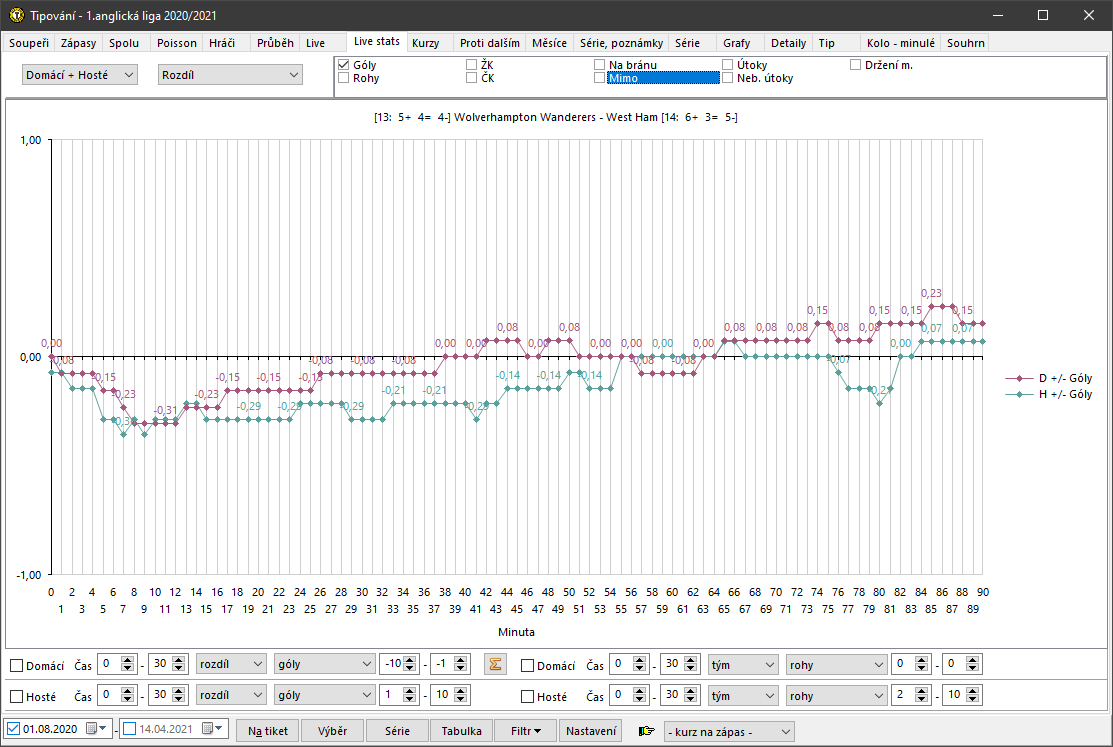Uncheck the Góly checkbox
This screenshot has width=1113, height=747.
click(344, 65)
